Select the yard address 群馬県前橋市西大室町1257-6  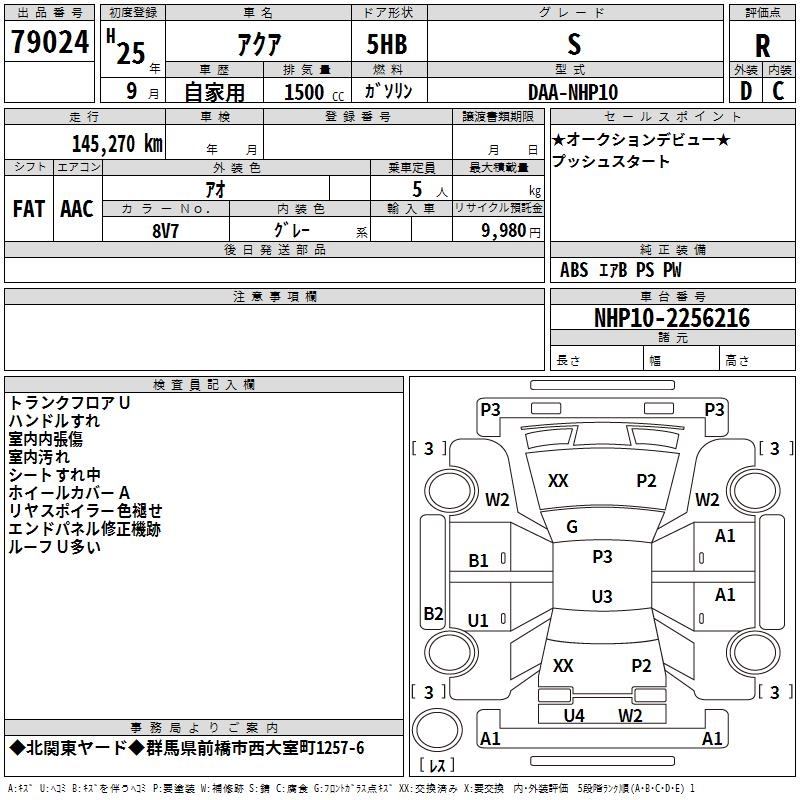click(x=255, y=748)
